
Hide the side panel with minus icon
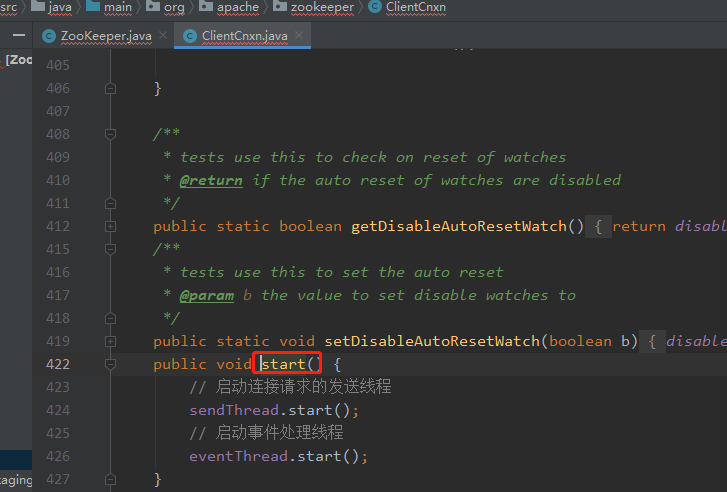click(x=19, y=35)
